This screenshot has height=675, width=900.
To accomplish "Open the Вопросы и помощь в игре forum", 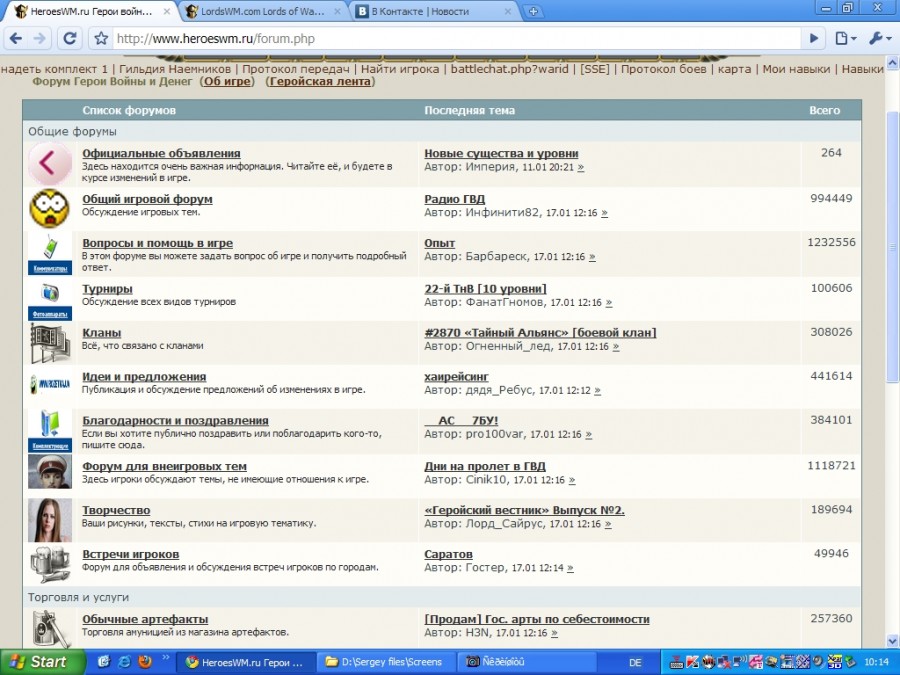I will 157,243.
